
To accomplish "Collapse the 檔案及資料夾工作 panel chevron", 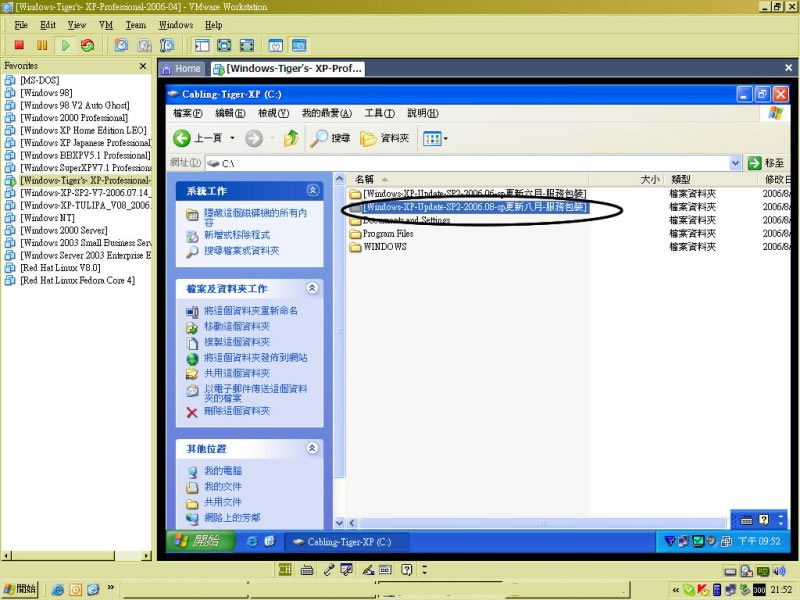I will (312, 288).
